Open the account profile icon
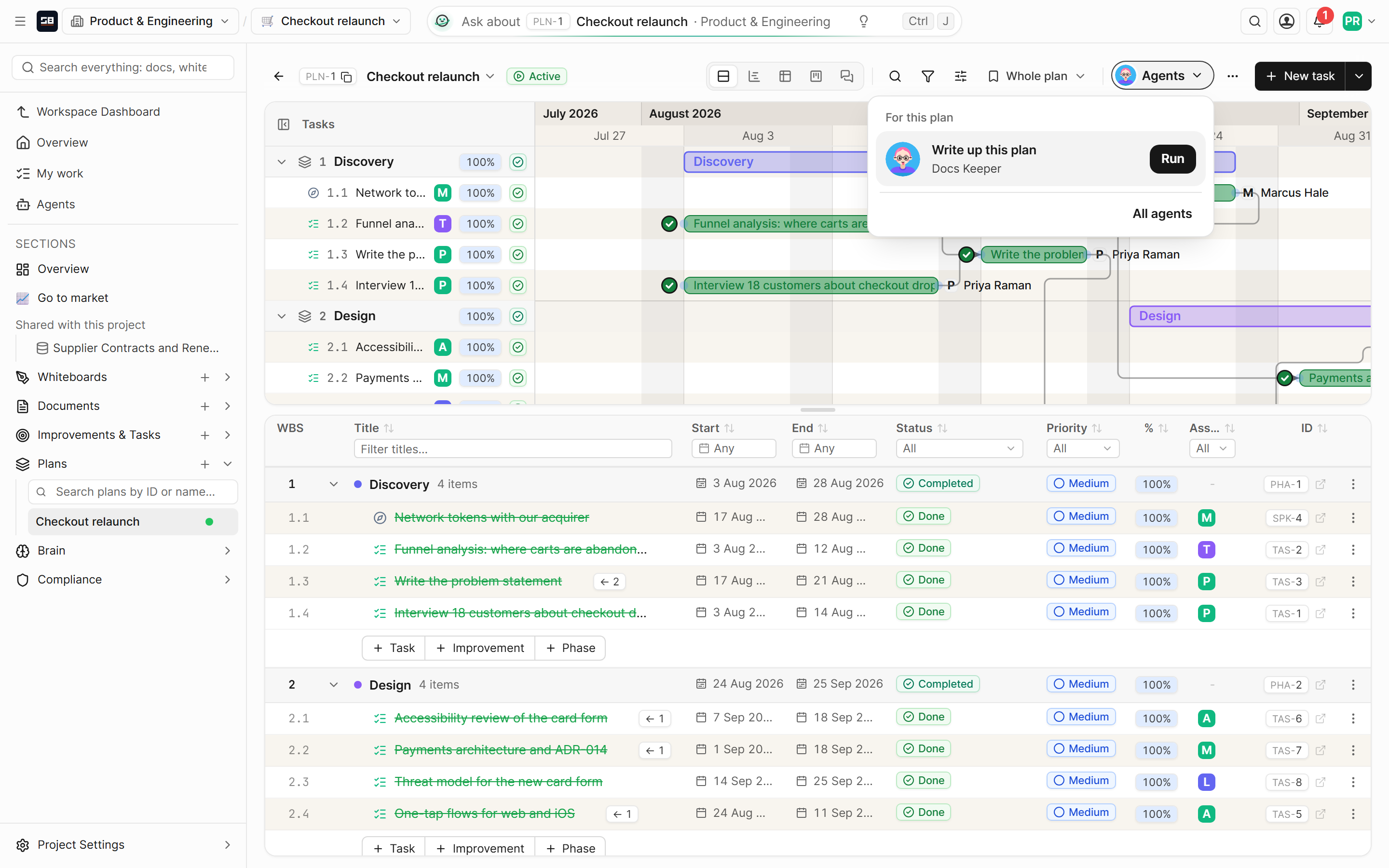This screenshot has width=1389, height=868. tap(1287, 21)
